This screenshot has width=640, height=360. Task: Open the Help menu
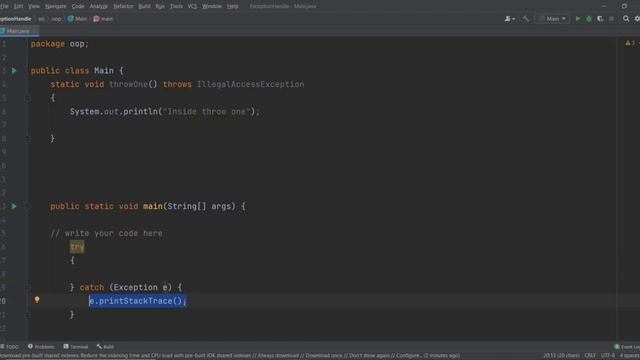click(x=233, y=6)
